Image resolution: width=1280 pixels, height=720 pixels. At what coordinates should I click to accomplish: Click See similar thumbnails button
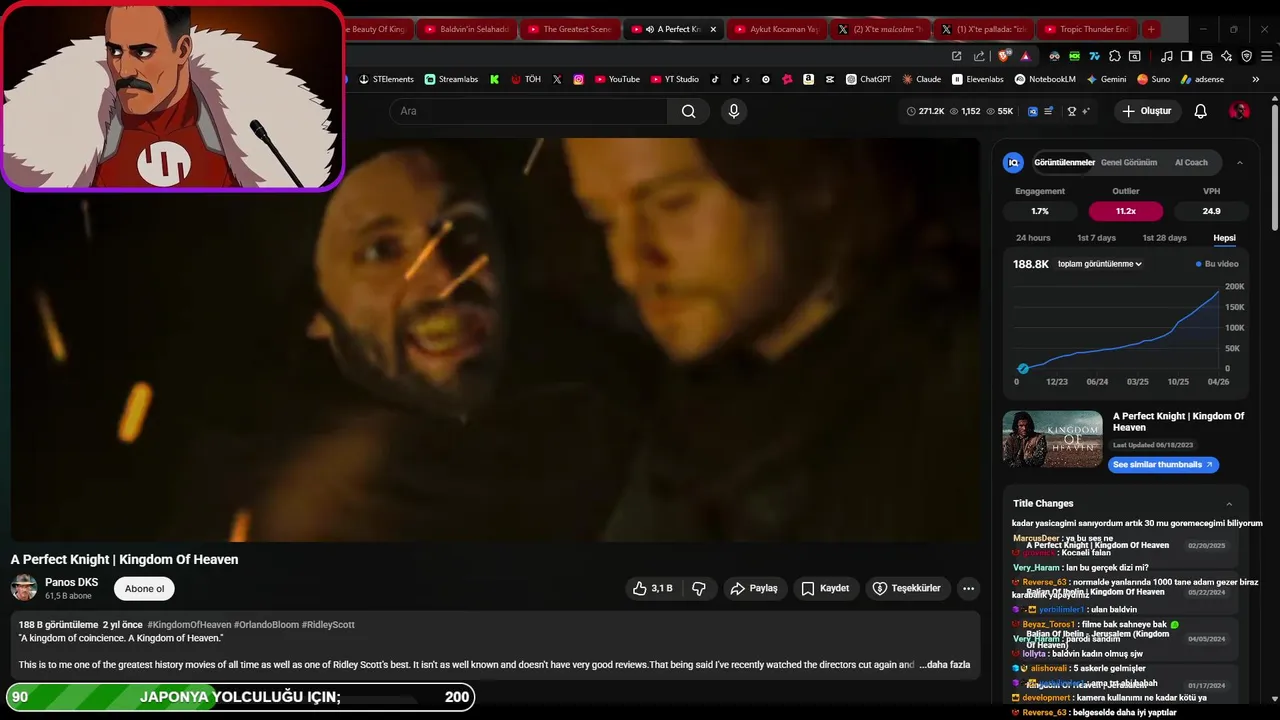1163,464
